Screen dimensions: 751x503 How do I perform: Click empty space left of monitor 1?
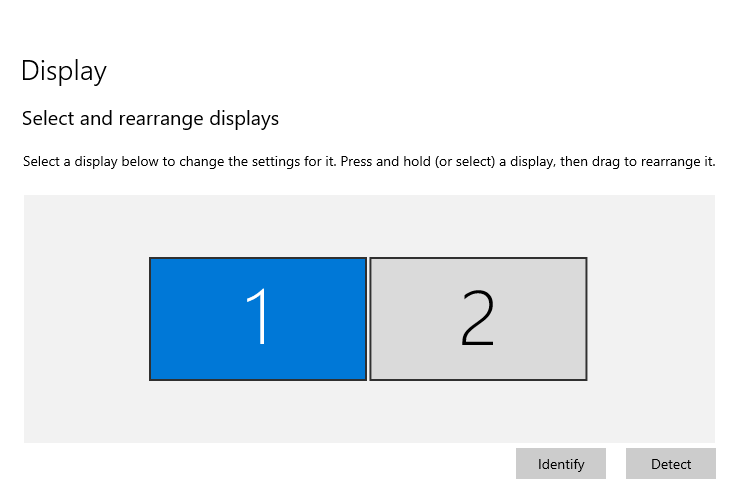[86, 319]
